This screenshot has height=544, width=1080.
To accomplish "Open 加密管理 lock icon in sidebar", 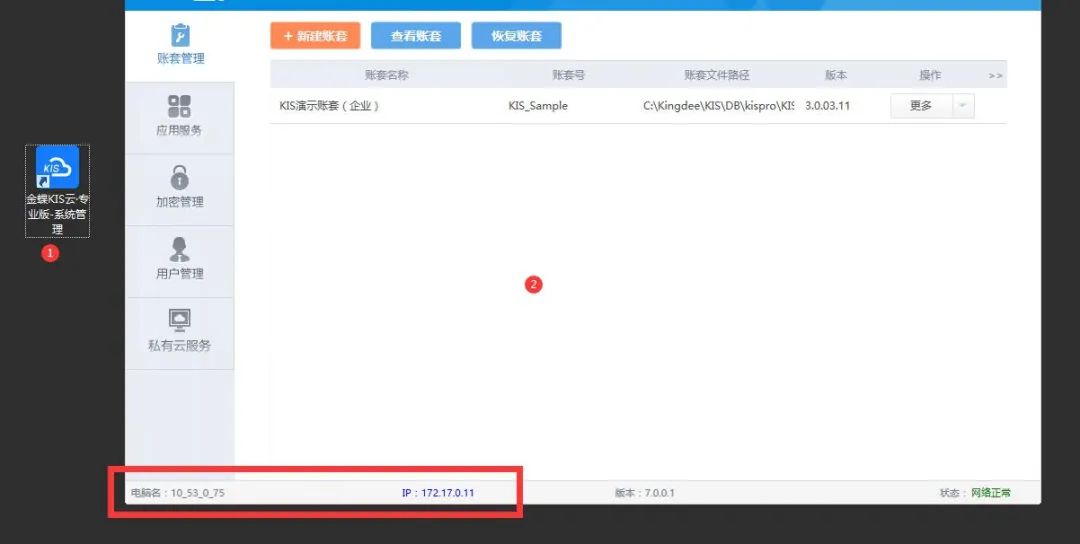I will tap(180, 178).
